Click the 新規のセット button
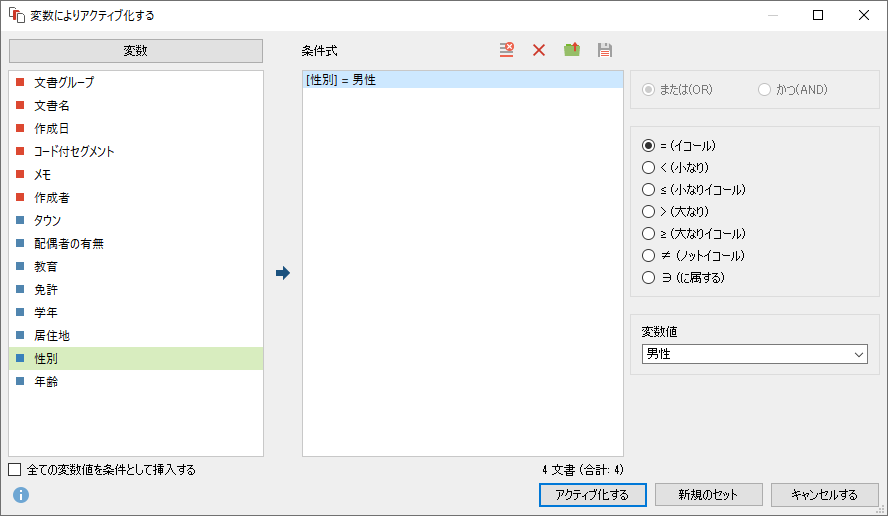The image size is (888, 516). (708, 494)
